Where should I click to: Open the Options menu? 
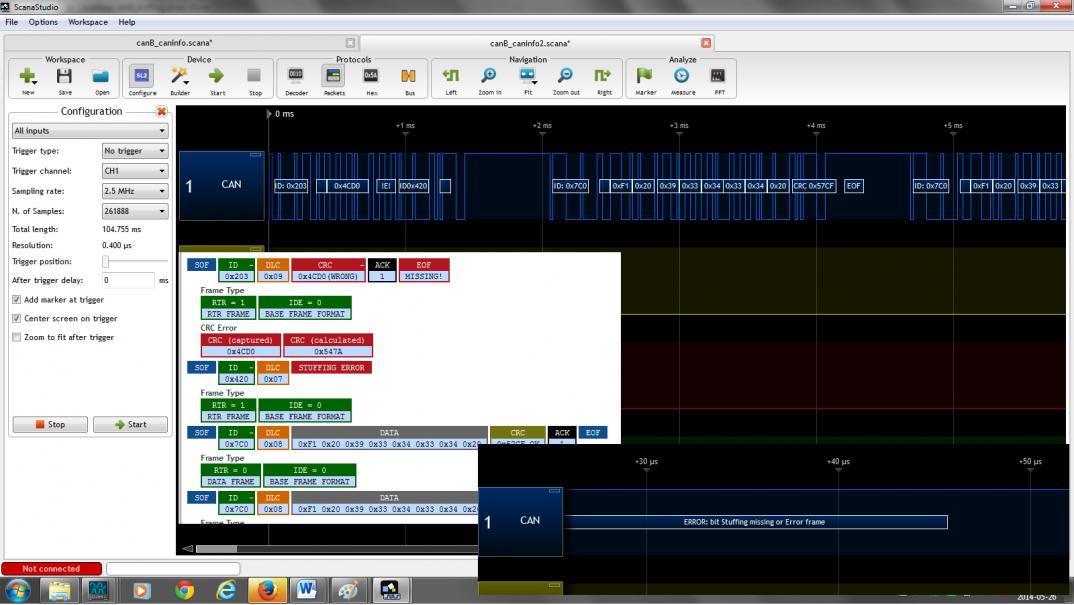(43, 22)
